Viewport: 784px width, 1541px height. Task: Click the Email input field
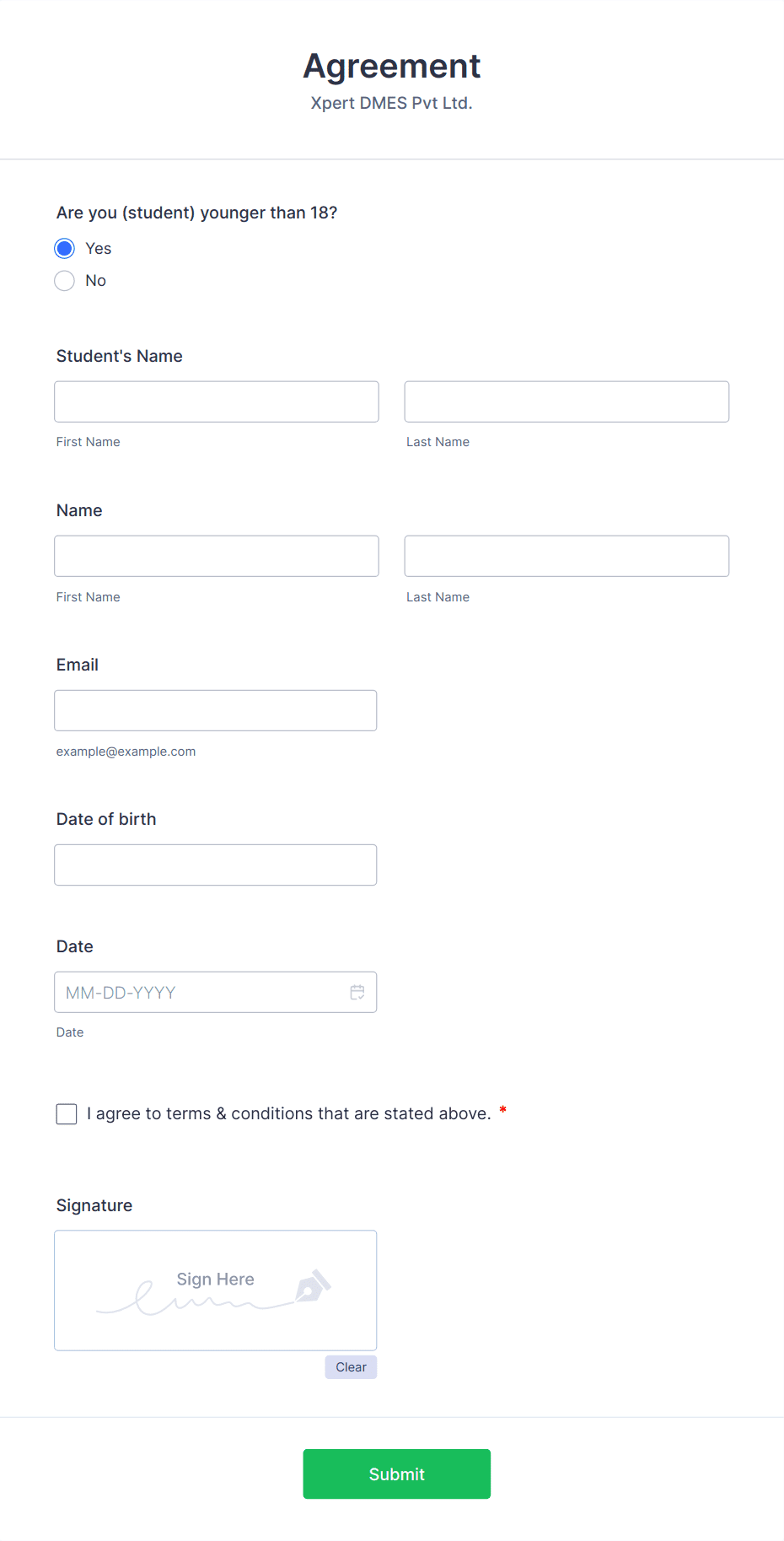click(216, 710)
